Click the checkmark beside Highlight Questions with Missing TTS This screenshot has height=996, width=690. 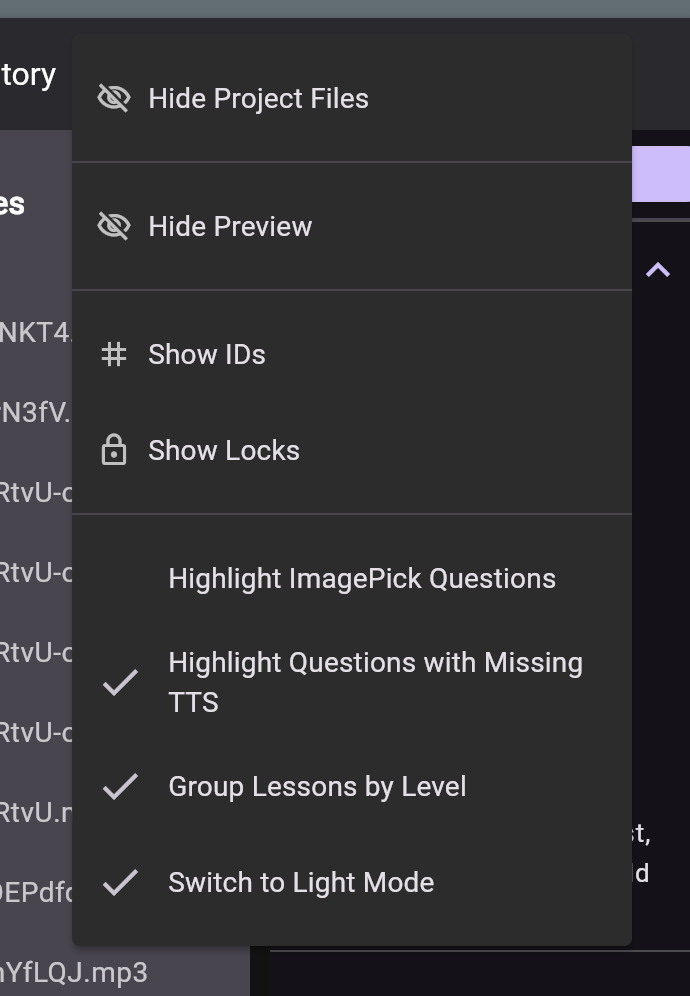coord(120,683)
